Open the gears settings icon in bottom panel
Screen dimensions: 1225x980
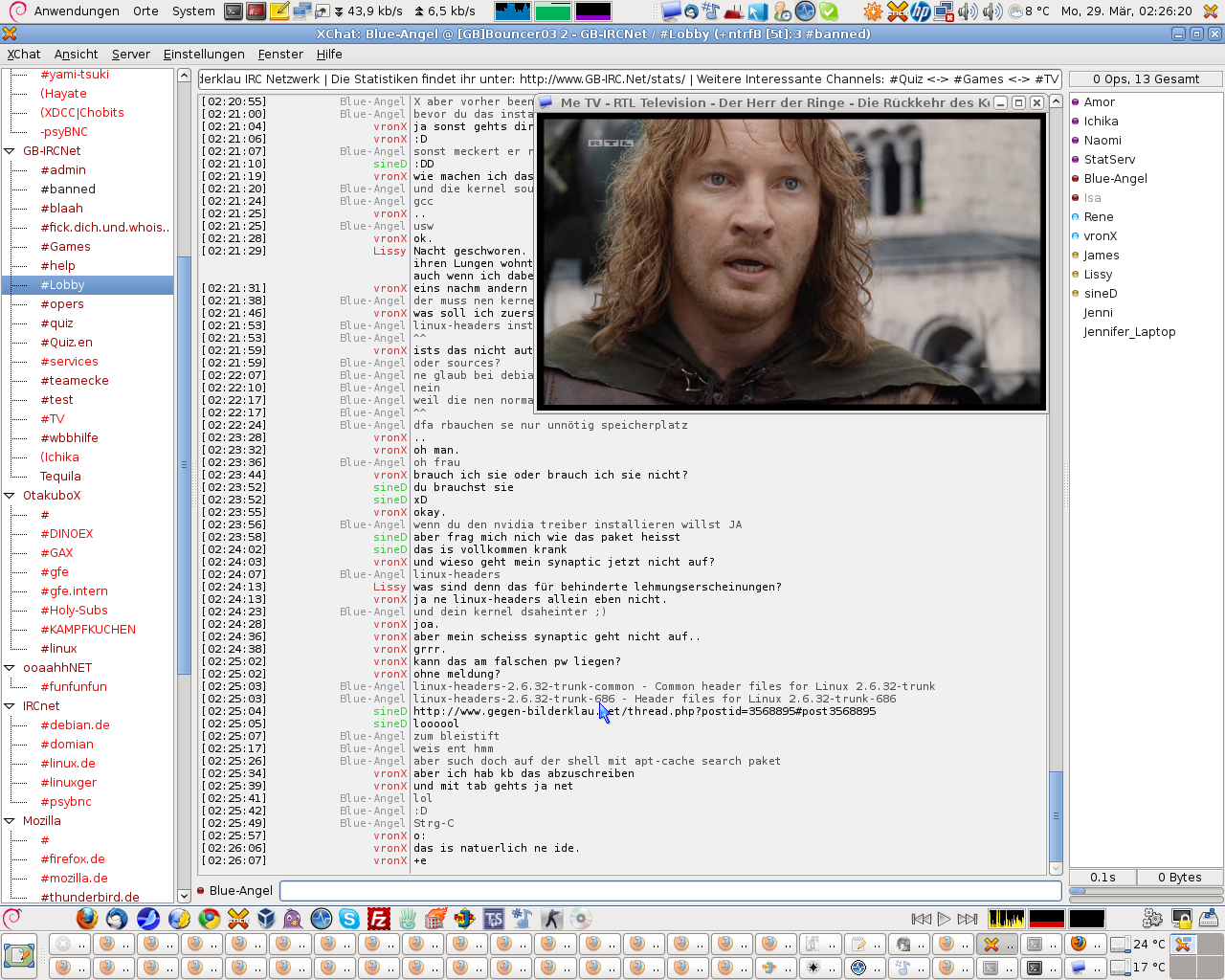pyautogui.click(x=1153, y=919)
